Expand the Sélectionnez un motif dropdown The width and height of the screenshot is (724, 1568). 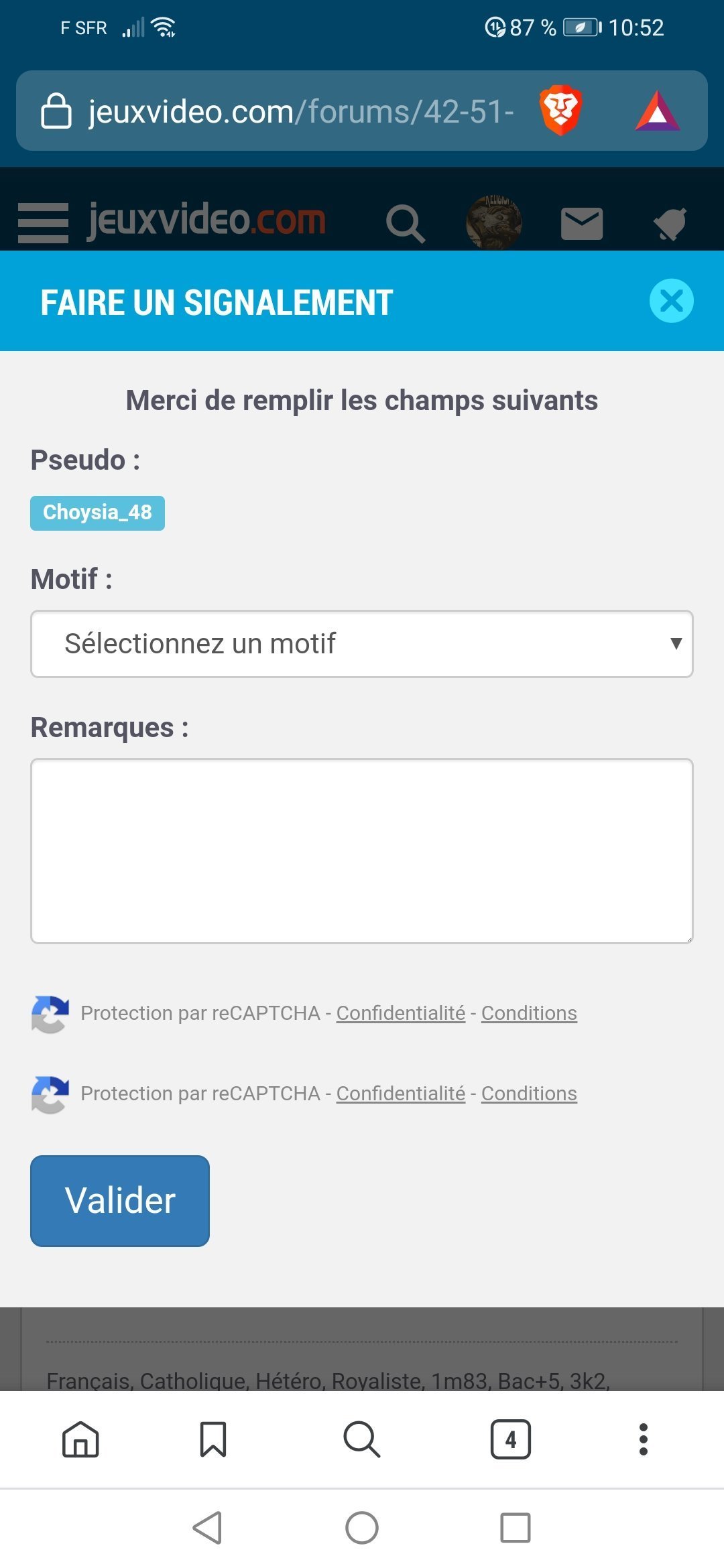point(362,644)
